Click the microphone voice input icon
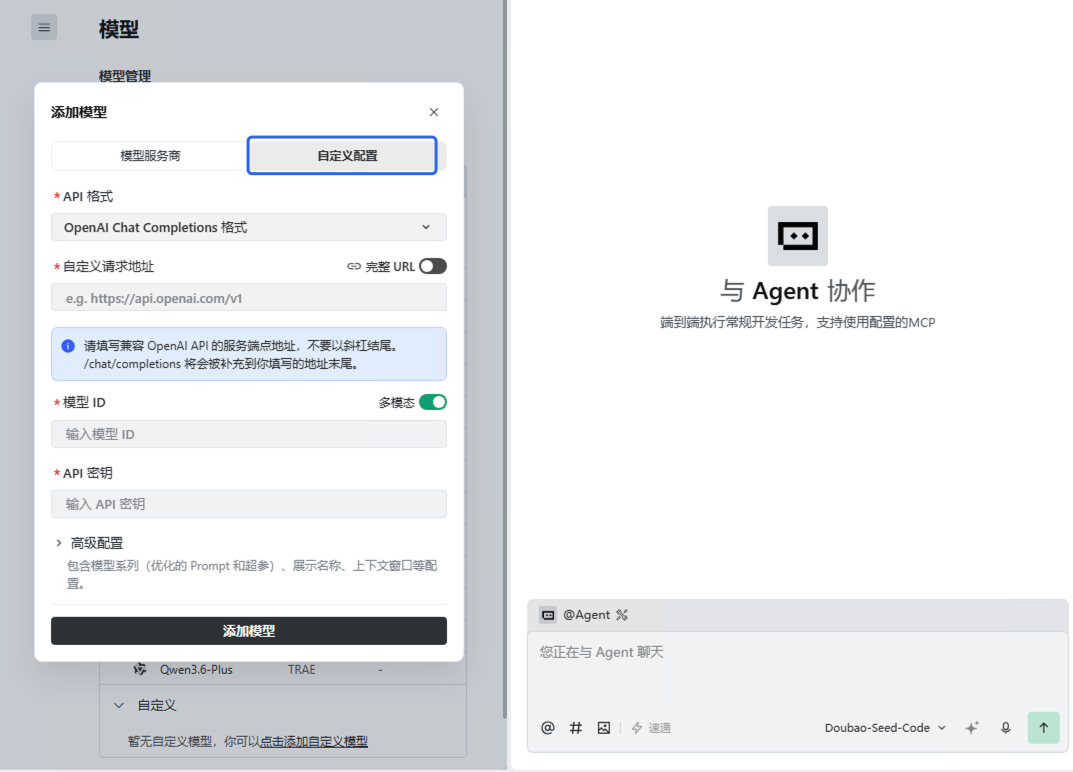The height and width of the screenshot is (772, 1073). point(1005,728)
